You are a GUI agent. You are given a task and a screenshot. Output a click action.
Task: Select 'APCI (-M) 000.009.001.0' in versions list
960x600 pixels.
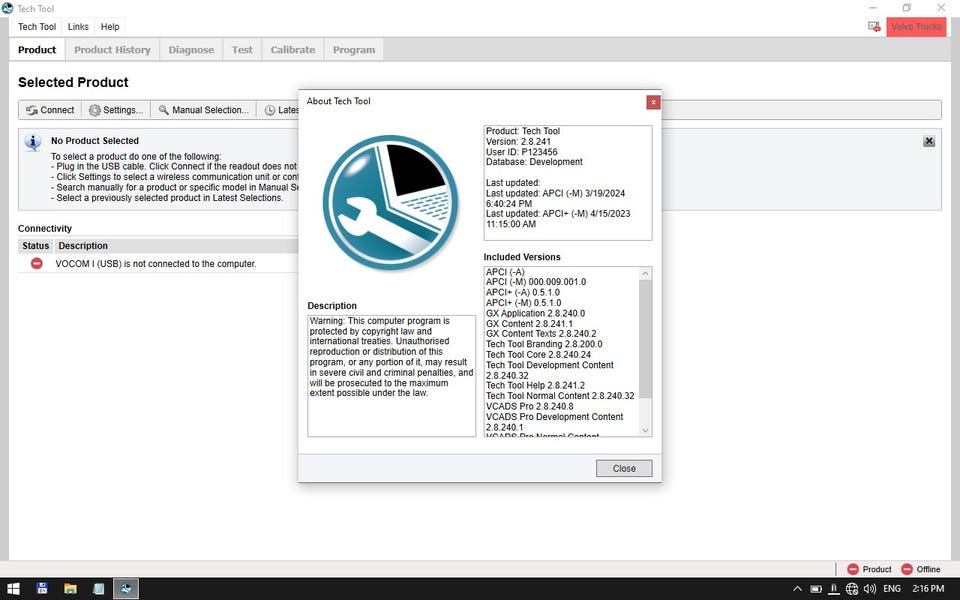click(x=536, y=282)
